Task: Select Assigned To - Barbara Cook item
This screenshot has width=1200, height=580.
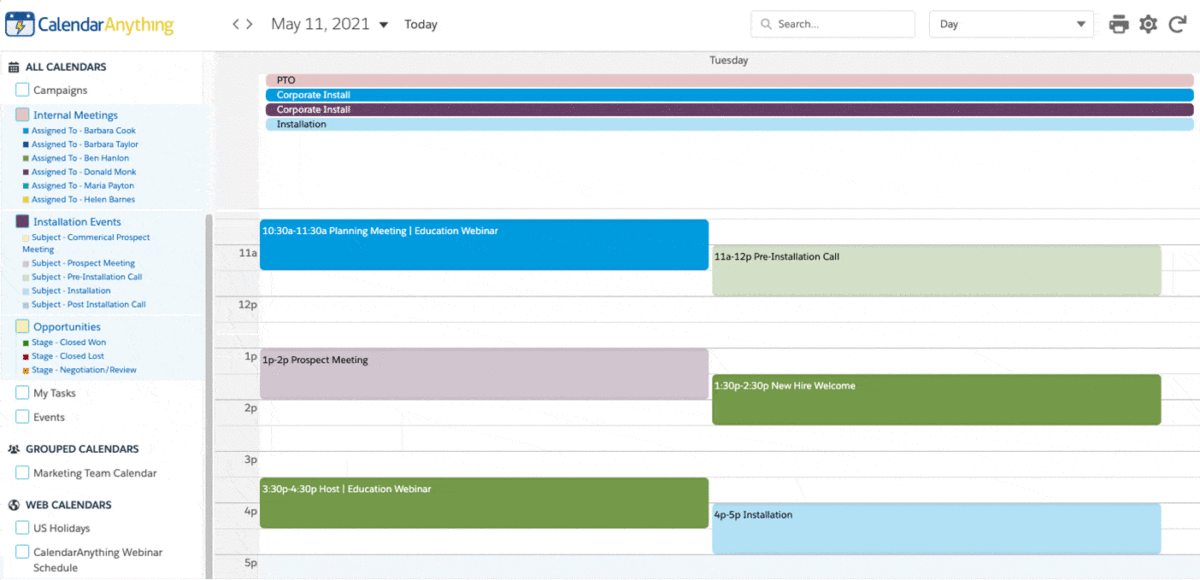Action: (83, 131)
